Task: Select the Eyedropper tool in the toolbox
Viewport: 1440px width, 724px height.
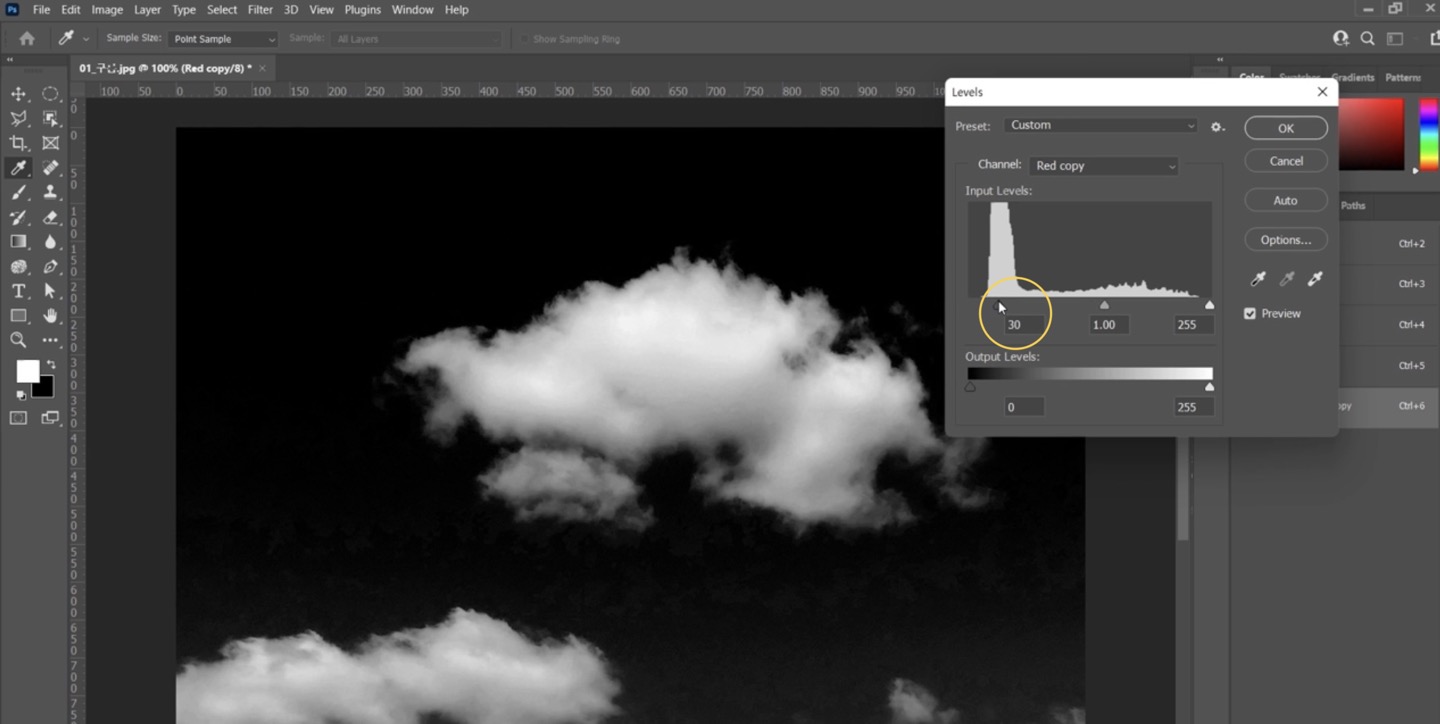Action: (18, 168)
